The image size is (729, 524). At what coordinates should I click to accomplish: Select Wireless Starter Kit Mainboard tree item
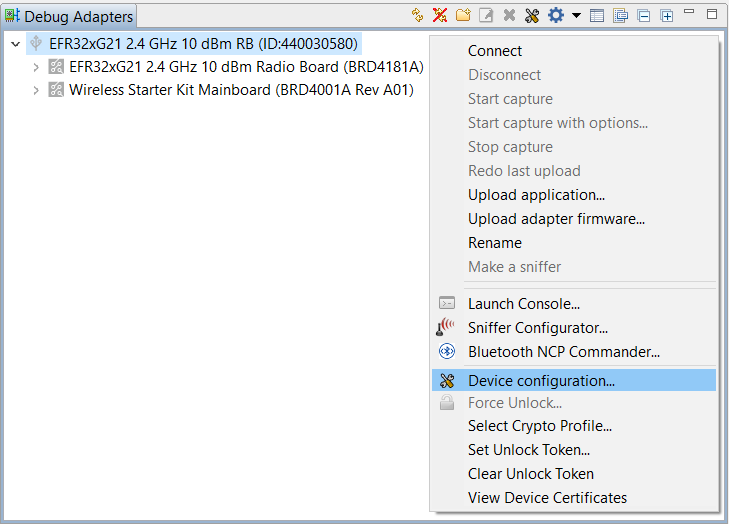(241, 90)
